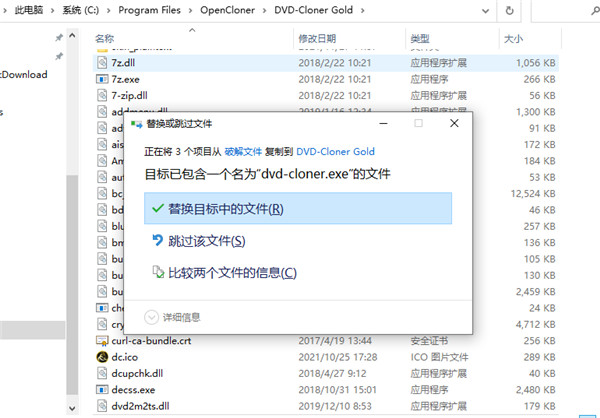Select the curl-ca-bundle.crt certificate icon
600x418 pixels.
(102, 340)
